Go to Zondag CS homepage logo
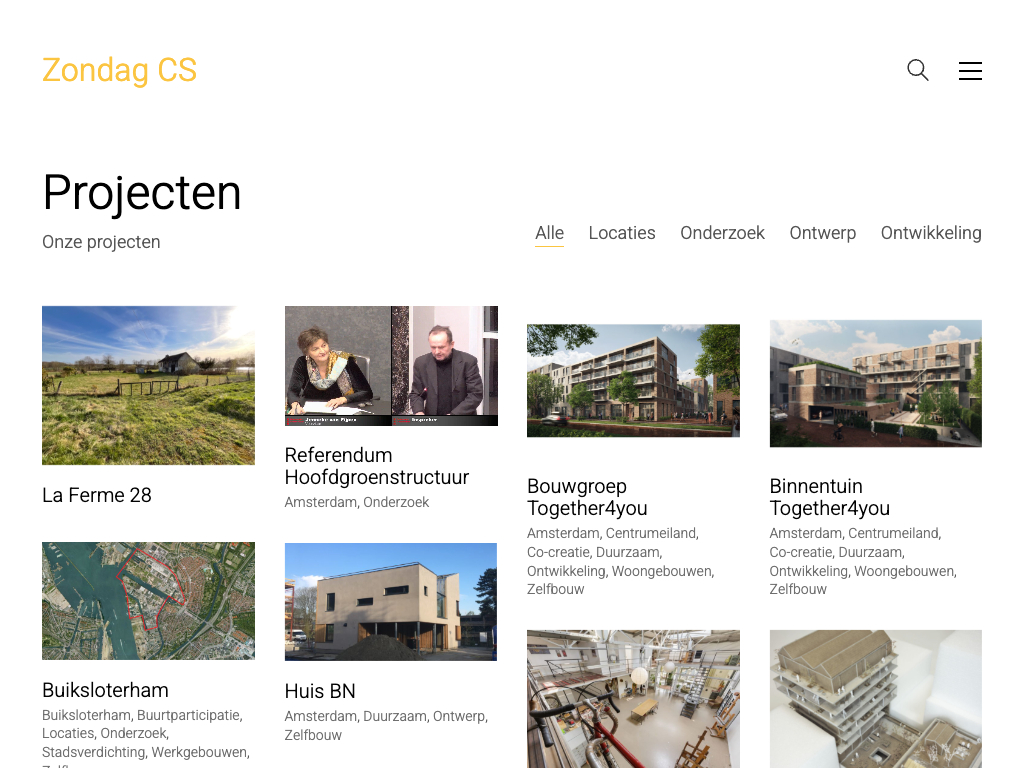Screen dimensions: 1024x768 click(120, 70)
